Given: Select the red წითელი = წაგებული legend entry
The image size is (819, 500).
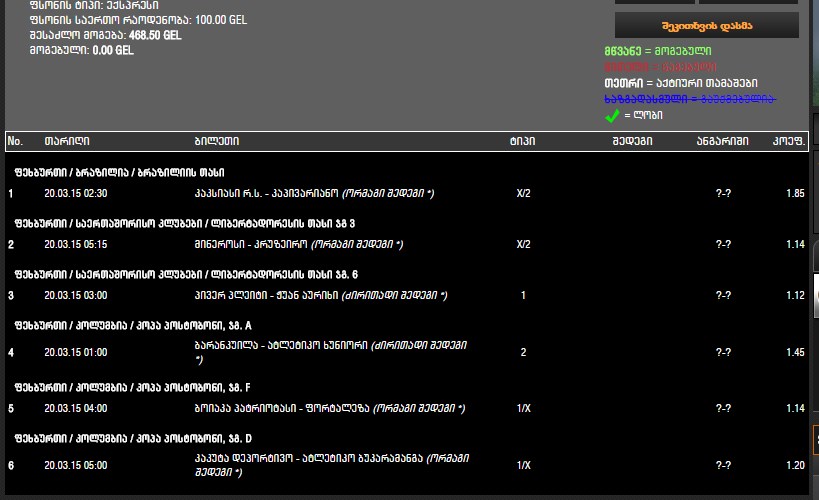Looking at the screenshot, I should (660, 67).
